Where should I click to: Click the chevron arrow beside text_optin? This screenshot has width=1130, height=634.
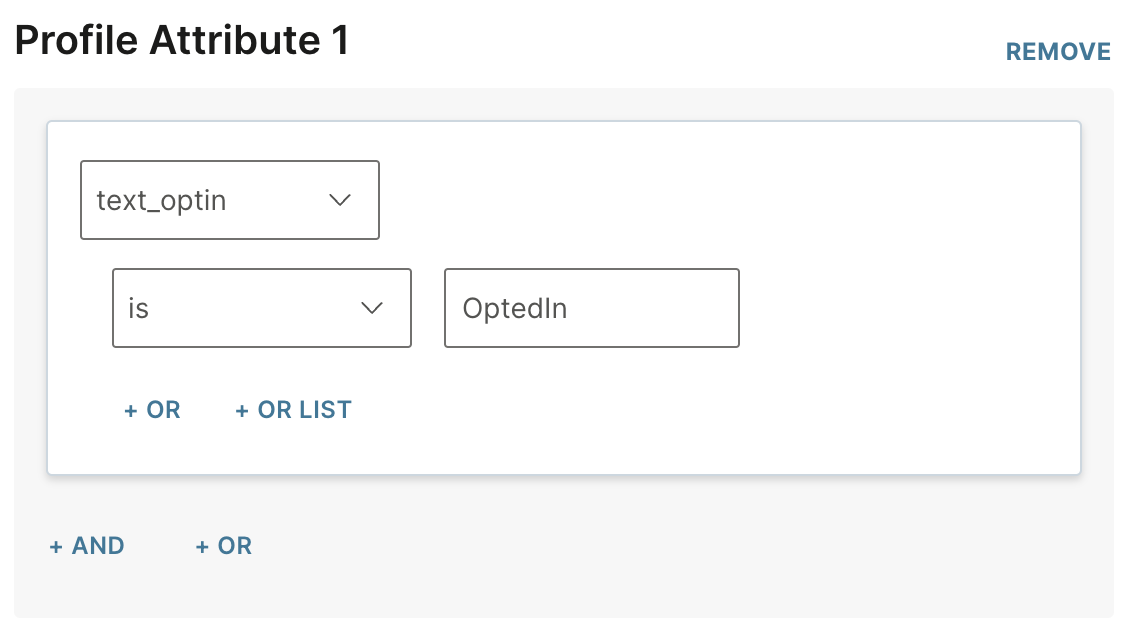pyautogui.click(x=340, y=200)
